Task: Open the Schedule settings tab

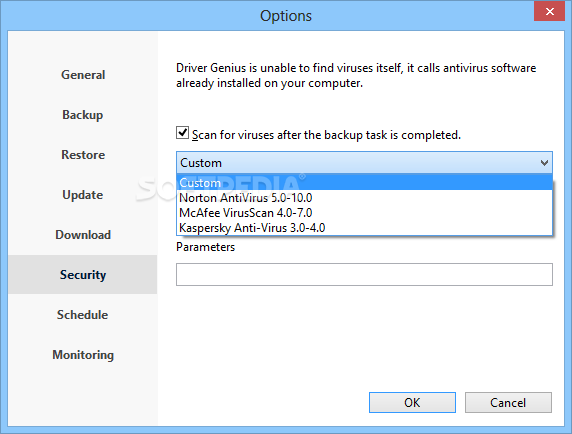Action: click(83, 315)
